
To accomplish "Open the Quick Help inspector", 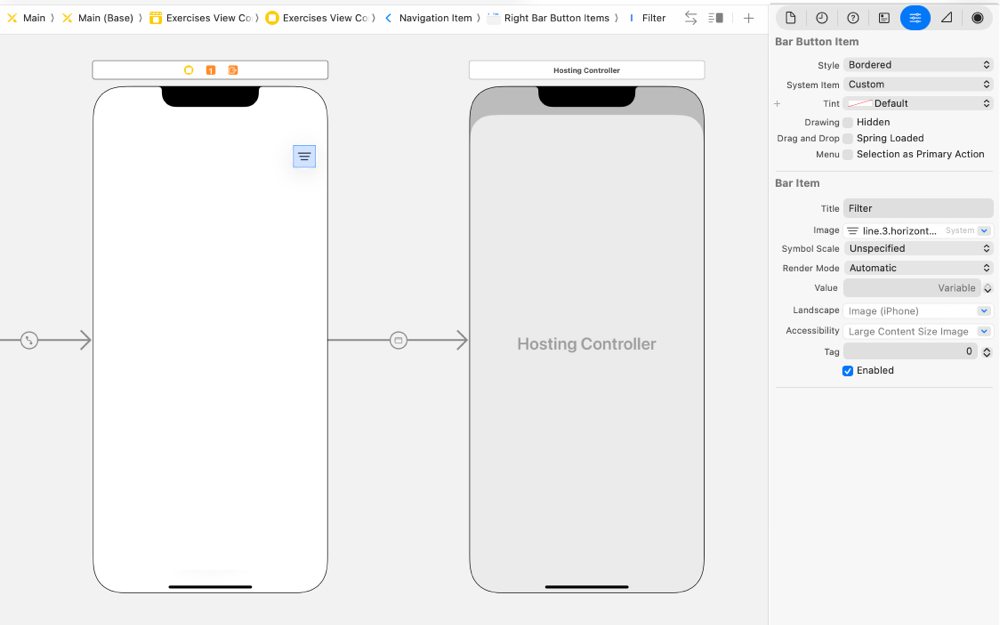I will tap(852, 17).
